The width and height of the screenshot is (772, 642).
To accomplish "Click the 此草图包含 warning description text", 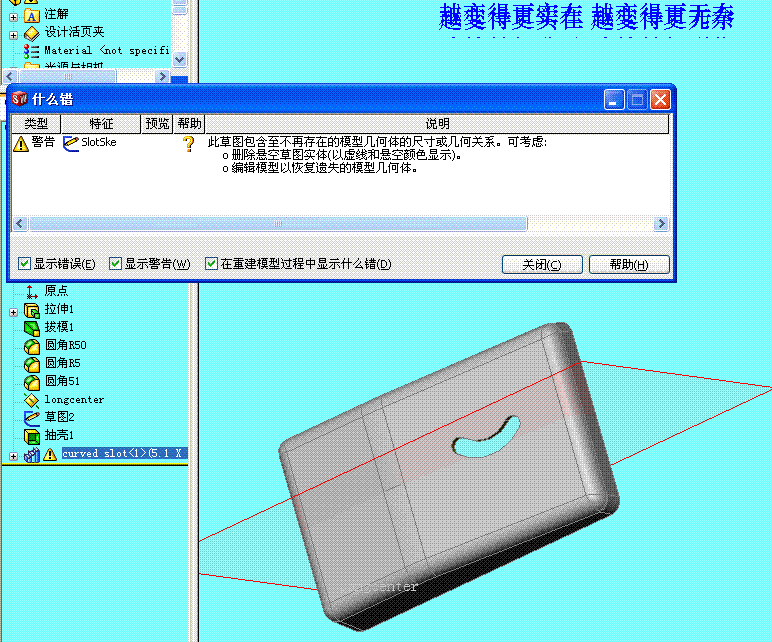I will pyautogui.click(x=377, y=142).
